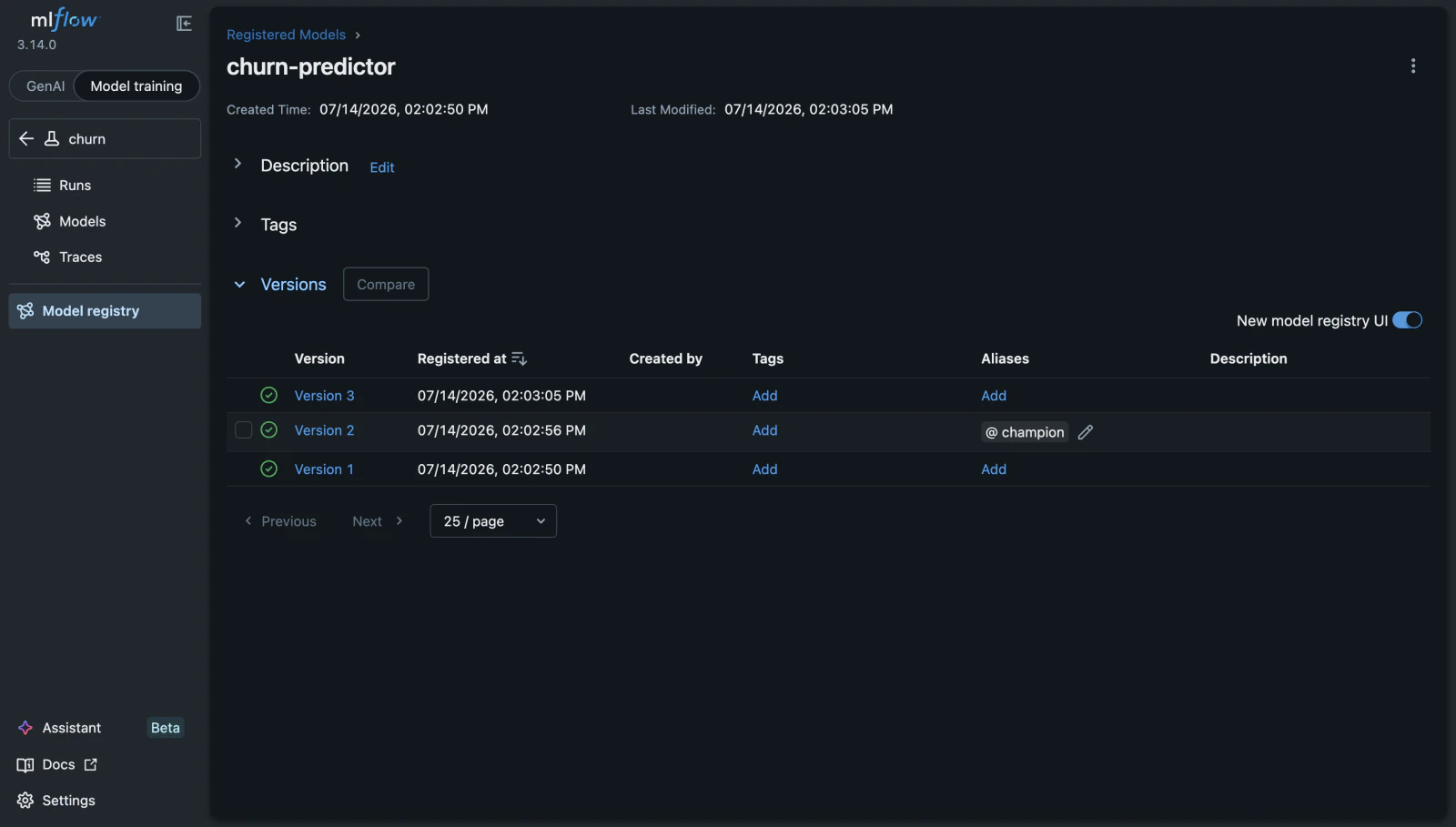Screen dimensions: 1456x827
Task: Click the experiment icon next to churn
Action: click(x=52, y=138)
